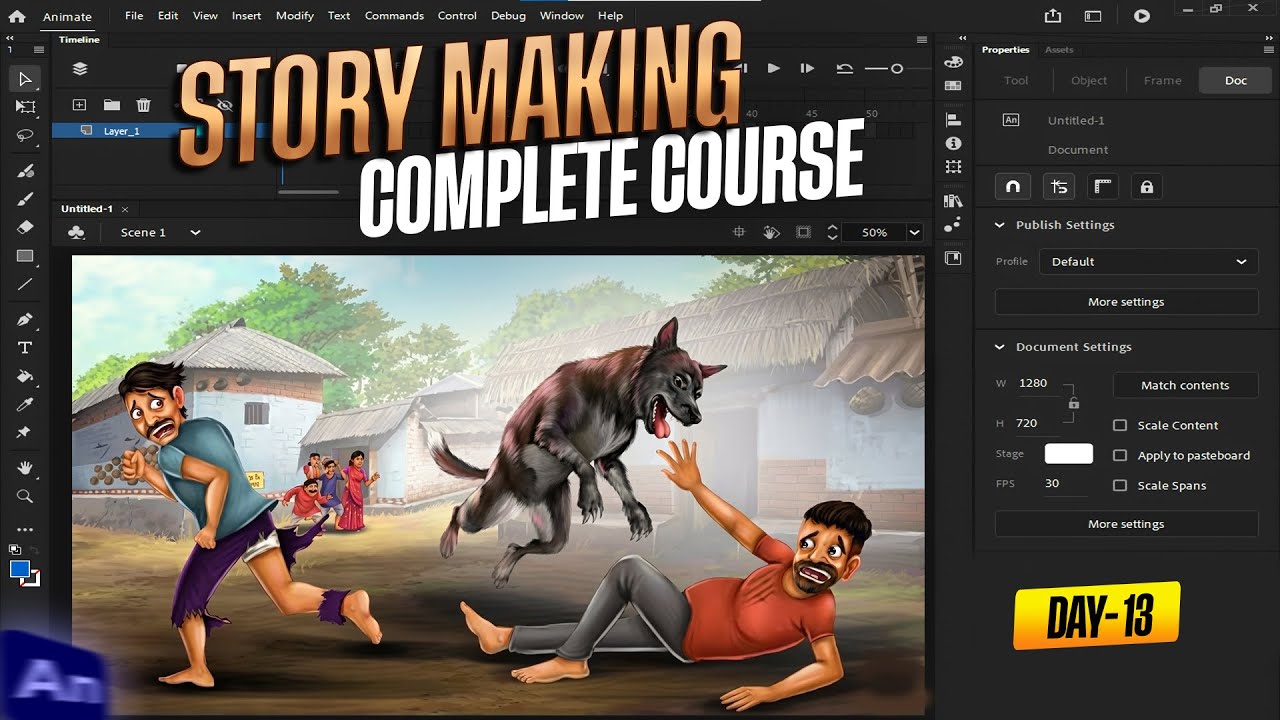The height and width of the screenshot is (720, 1280).
Task: Toggle the width-height link lock
Action: pos(1073,403)
